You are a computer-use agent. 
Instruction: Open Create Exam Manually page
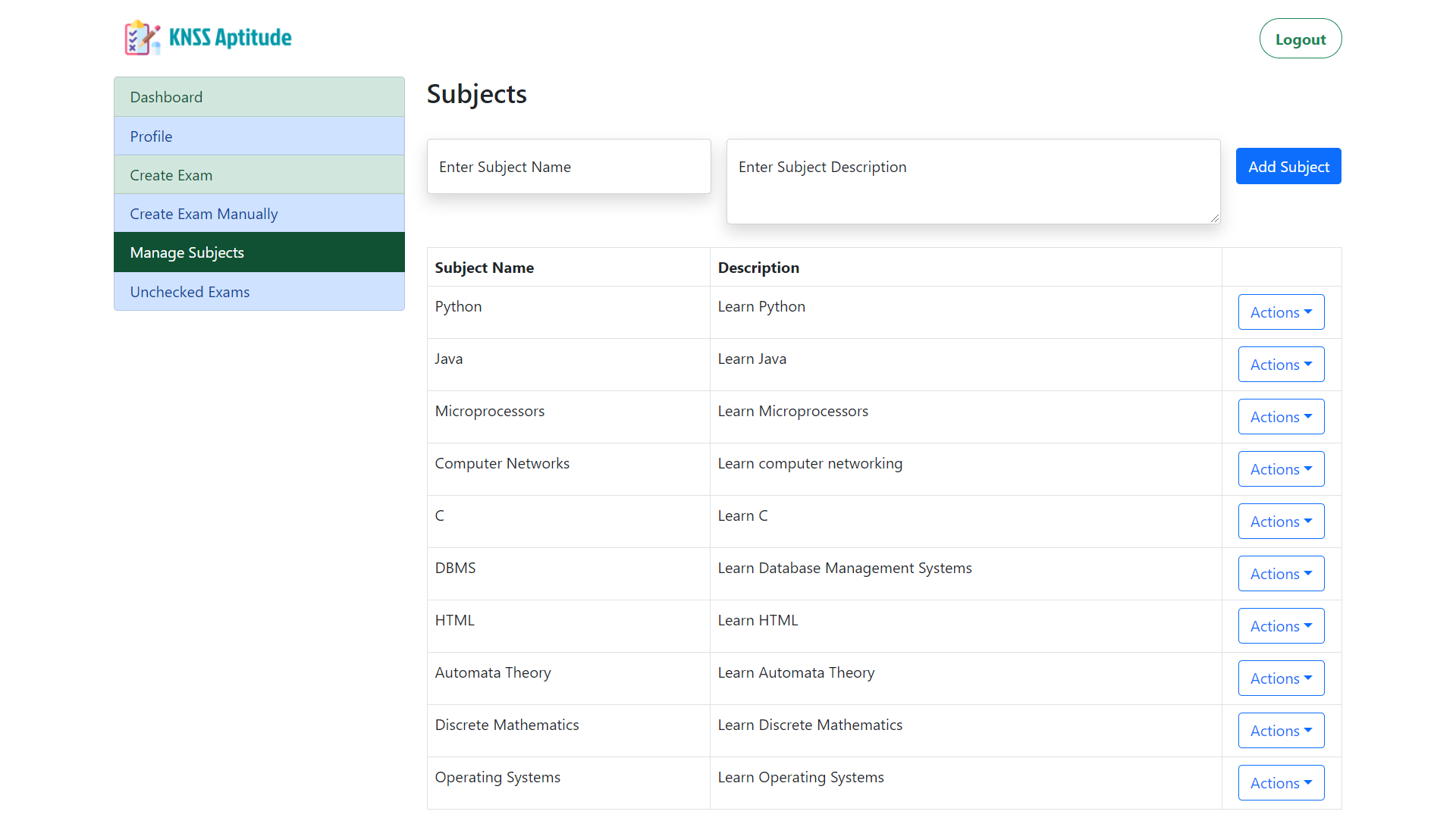pyautogui.click(x=259, y=214)
